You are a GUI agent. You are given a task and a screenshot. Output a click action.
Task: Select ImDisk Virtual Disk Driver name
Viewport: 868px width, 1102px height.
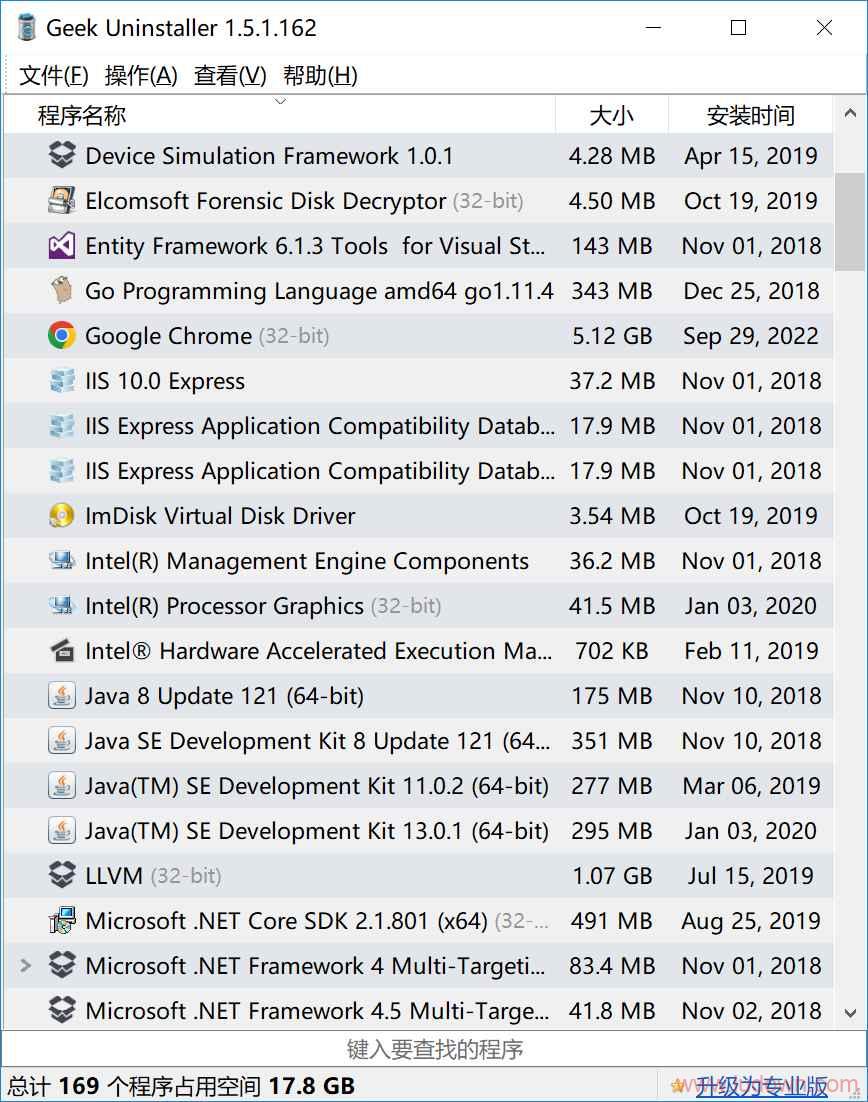pos(220,515)
